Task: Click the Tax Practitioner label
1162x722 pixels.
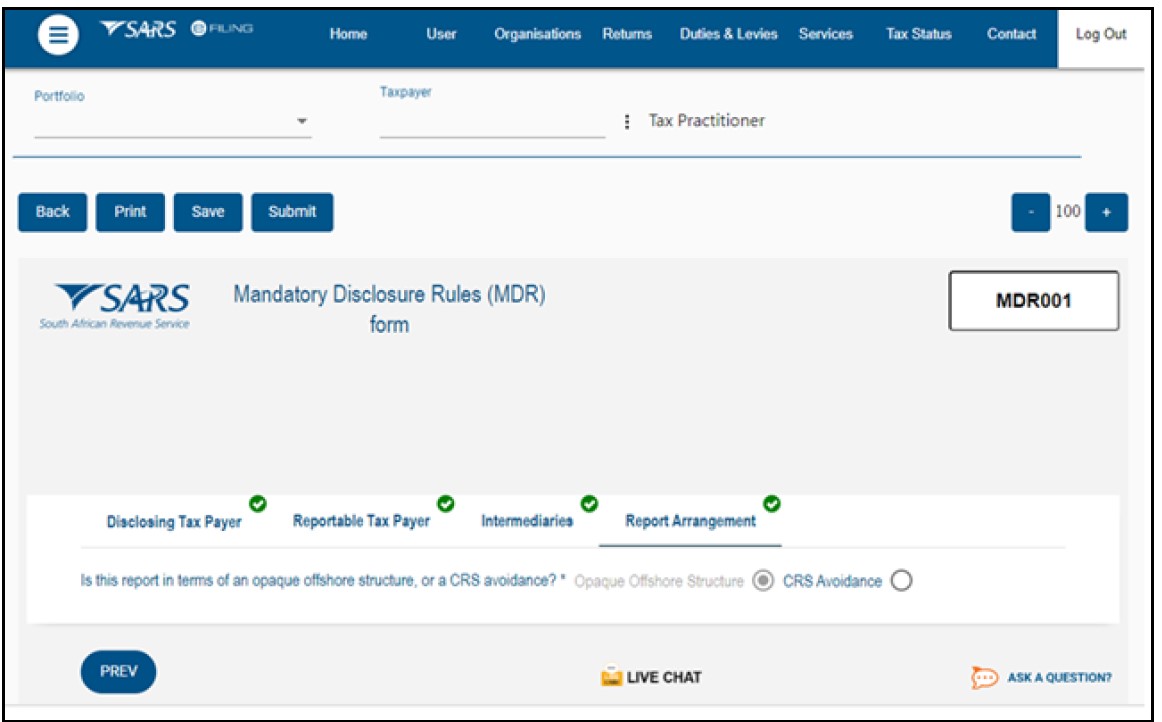Action: pos(706,121)
